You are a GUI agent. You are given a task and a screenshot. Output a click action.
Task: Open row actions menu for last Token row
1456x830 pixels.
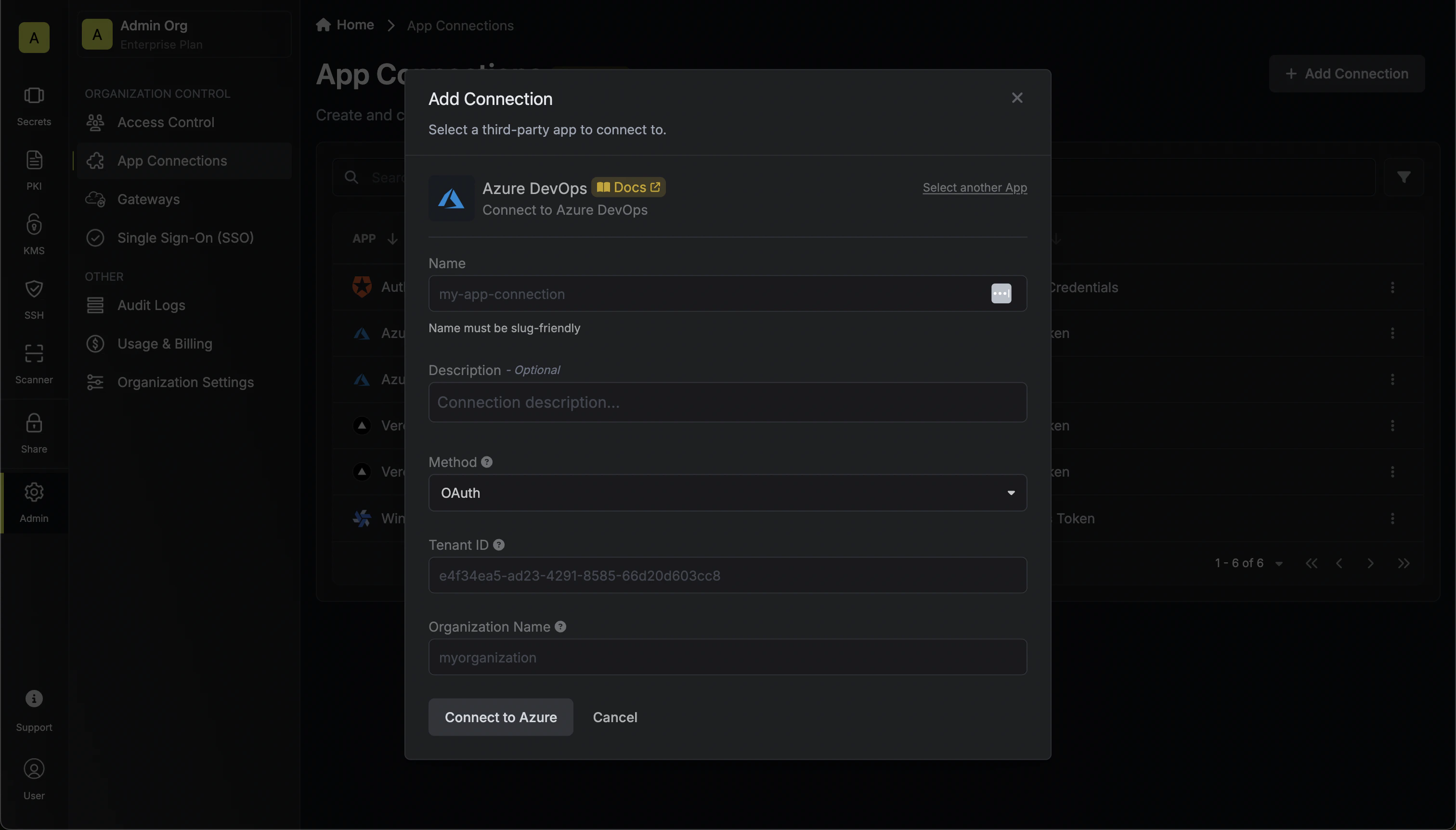[1393, 519]
